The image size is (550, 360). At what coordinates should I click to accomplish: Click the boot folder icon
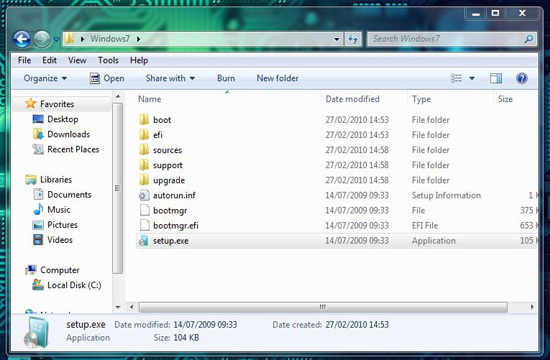(144, 120)
